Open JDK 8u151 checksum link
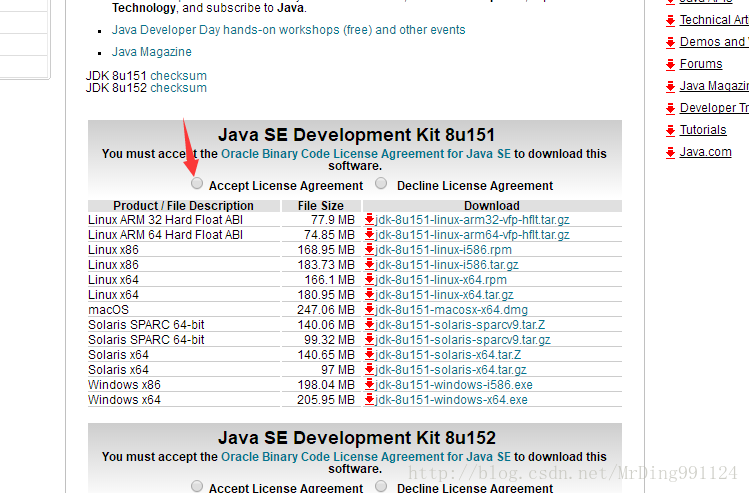The image size is (749, 493). click(x=179, y=75)
